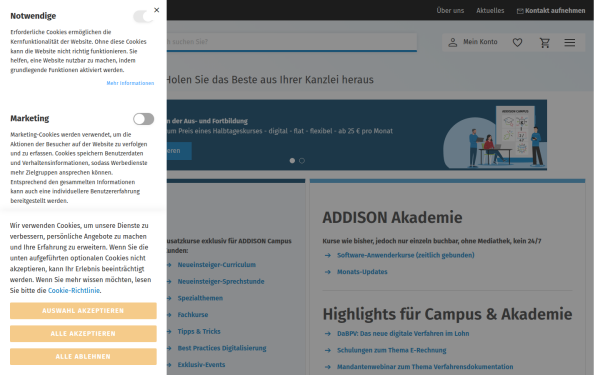
Task: Click the Alle akzeptieren button
Action: coord(83,334)
